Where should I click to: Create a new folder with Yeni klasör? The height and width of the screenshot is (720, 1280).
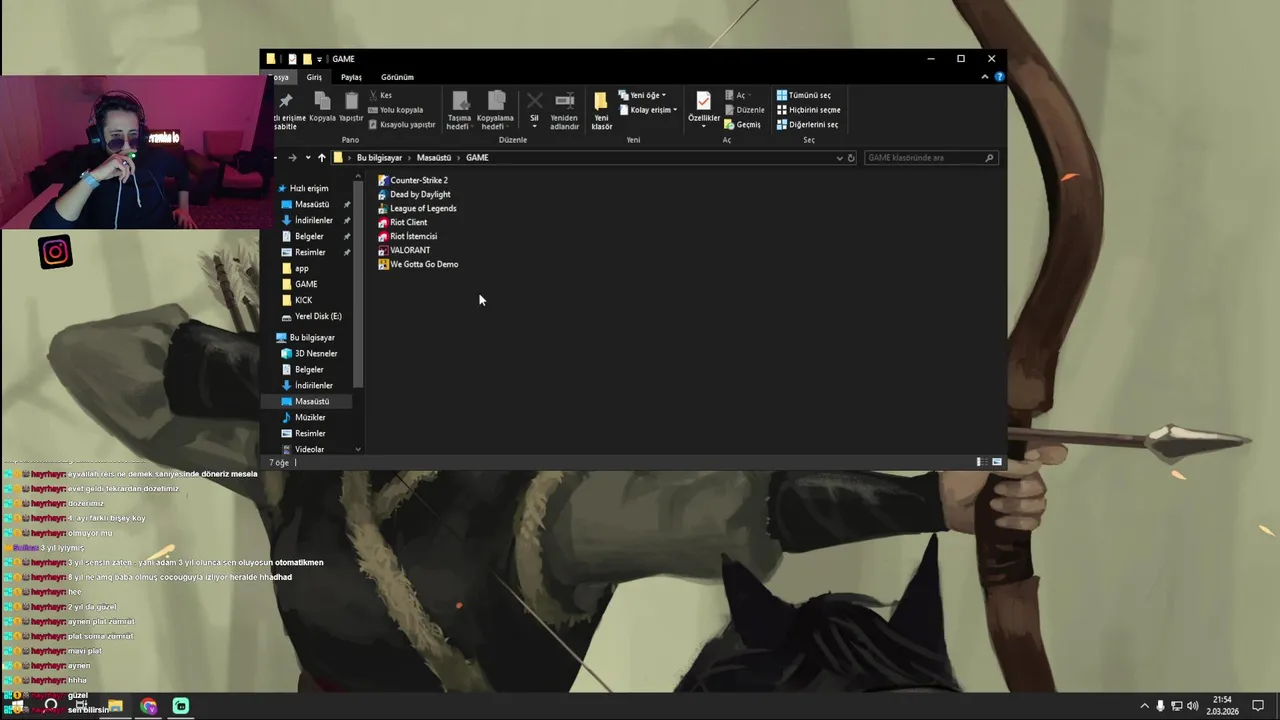pyautogui.click(x=601, y=110)
